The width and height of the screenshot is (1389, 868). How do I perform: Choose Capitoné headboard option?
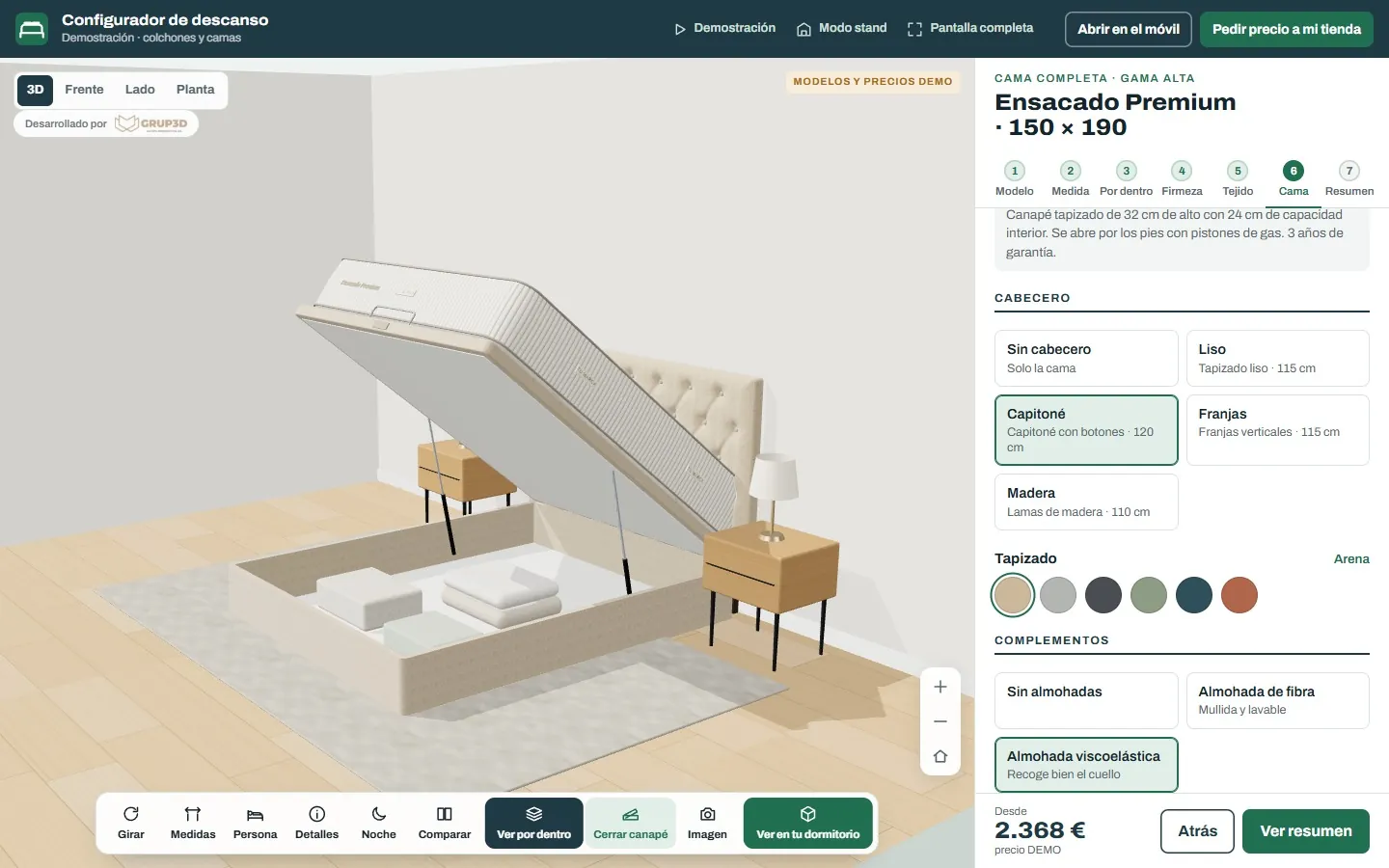[x=1086, y=430]
